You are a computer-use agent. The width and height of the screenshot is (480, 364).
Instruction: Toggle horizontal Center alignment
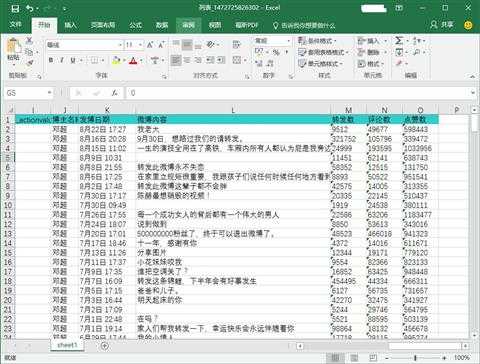pos(187,60)
